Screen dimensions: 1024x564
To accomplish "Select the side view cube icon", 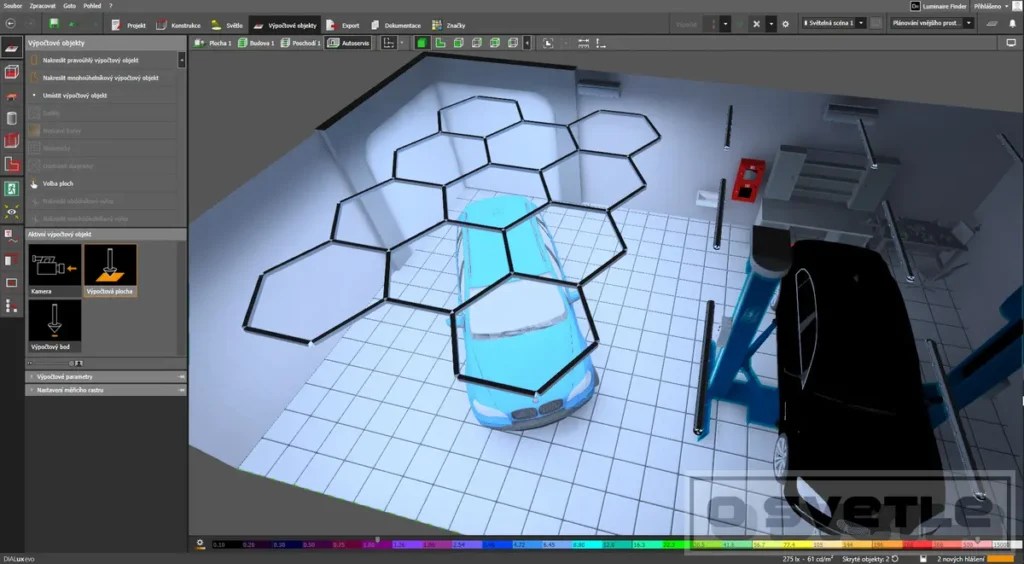I will 477,43.
